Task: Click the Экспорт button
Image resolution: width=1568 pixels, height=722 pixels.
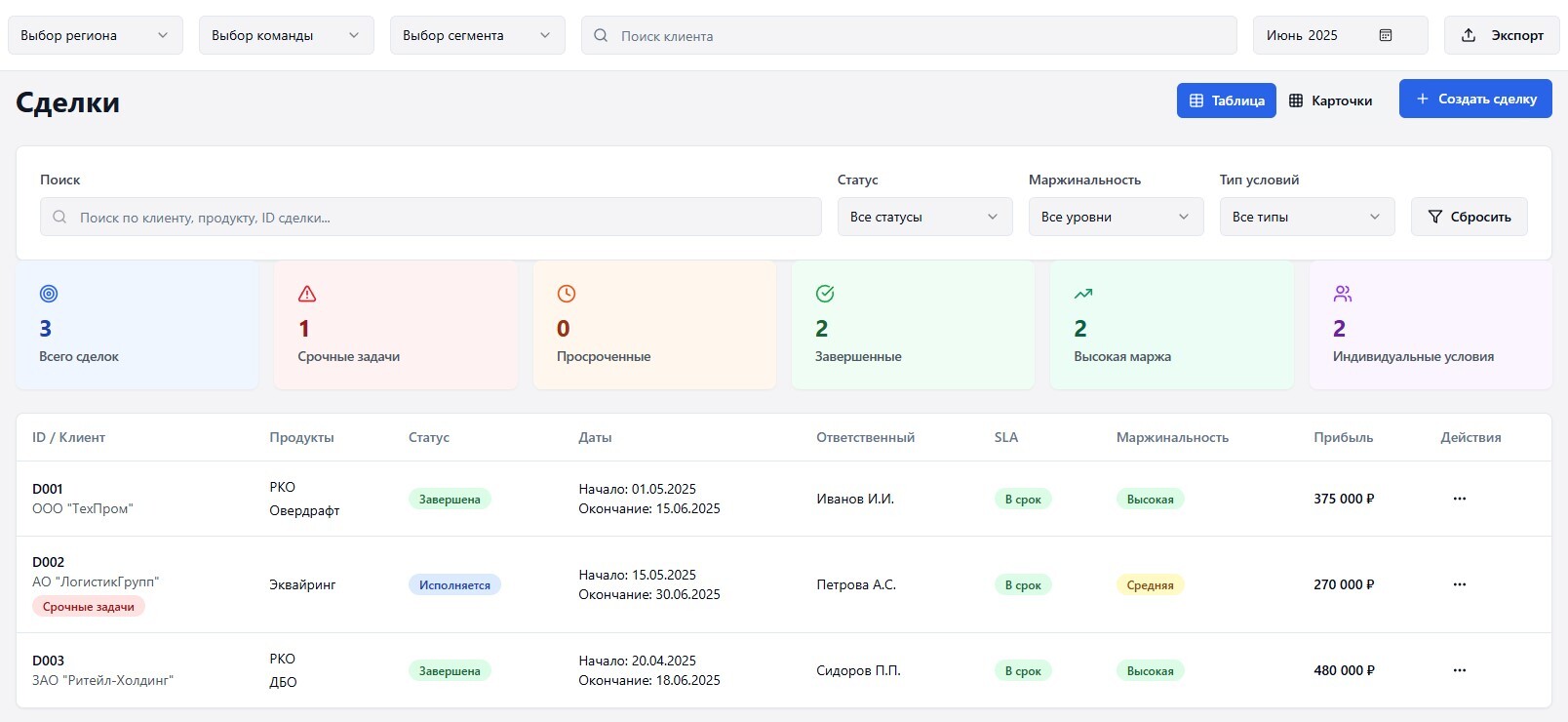Action: (x=1502, y=35)
